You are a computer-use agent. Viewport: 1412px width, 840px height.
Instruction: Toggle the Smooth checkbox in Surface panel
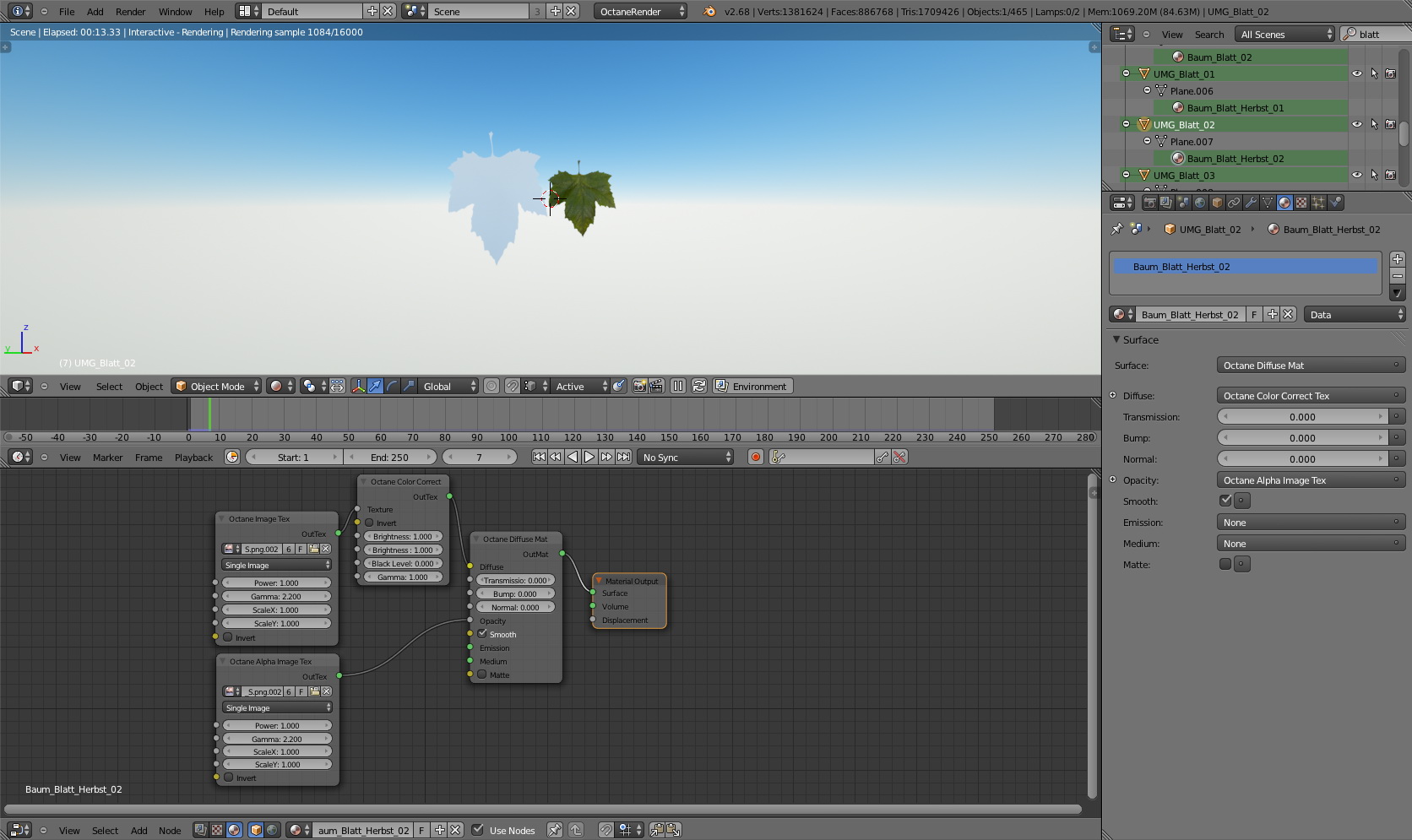(1225, 501)
